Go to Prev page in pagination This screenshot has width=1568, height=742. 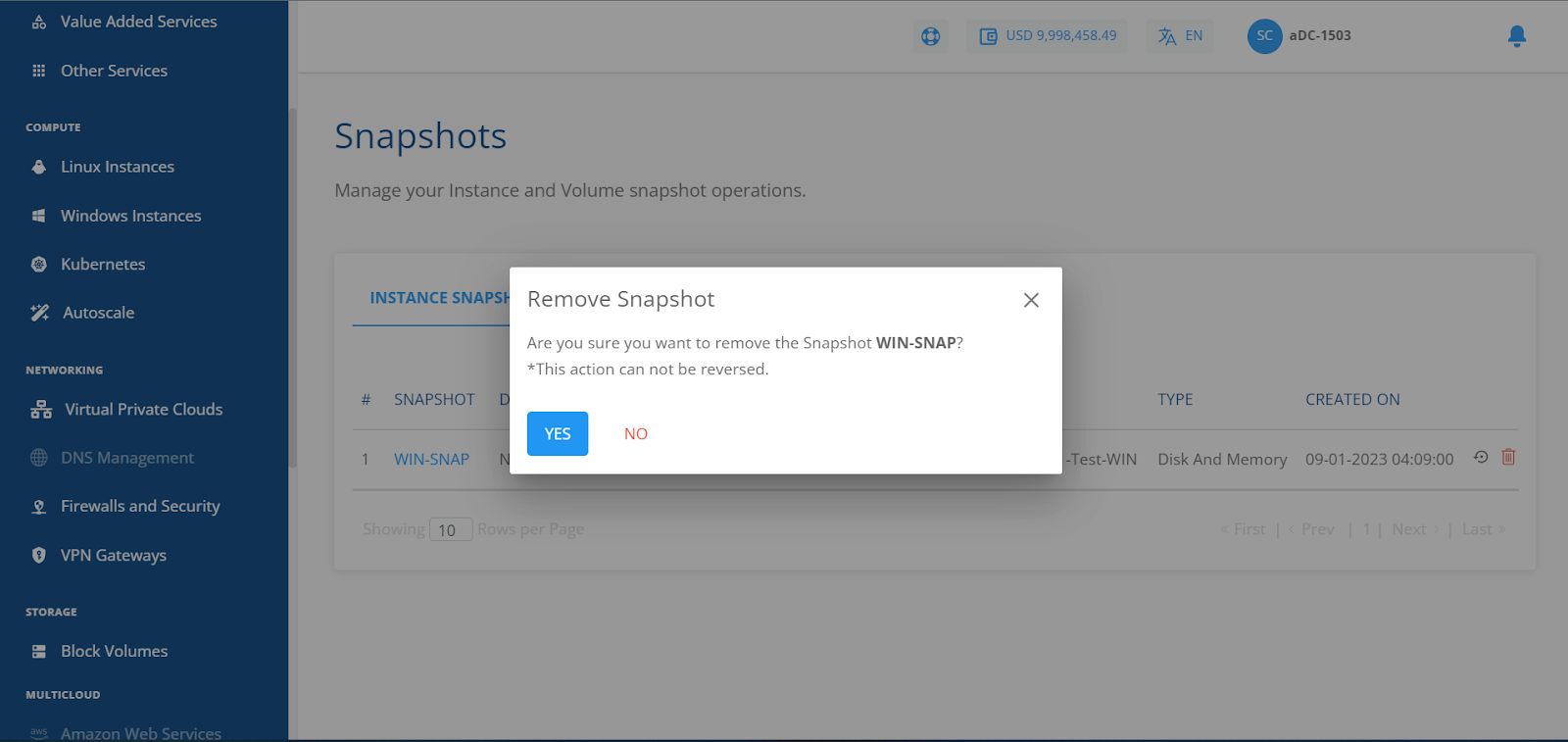tap(1311, 529)
